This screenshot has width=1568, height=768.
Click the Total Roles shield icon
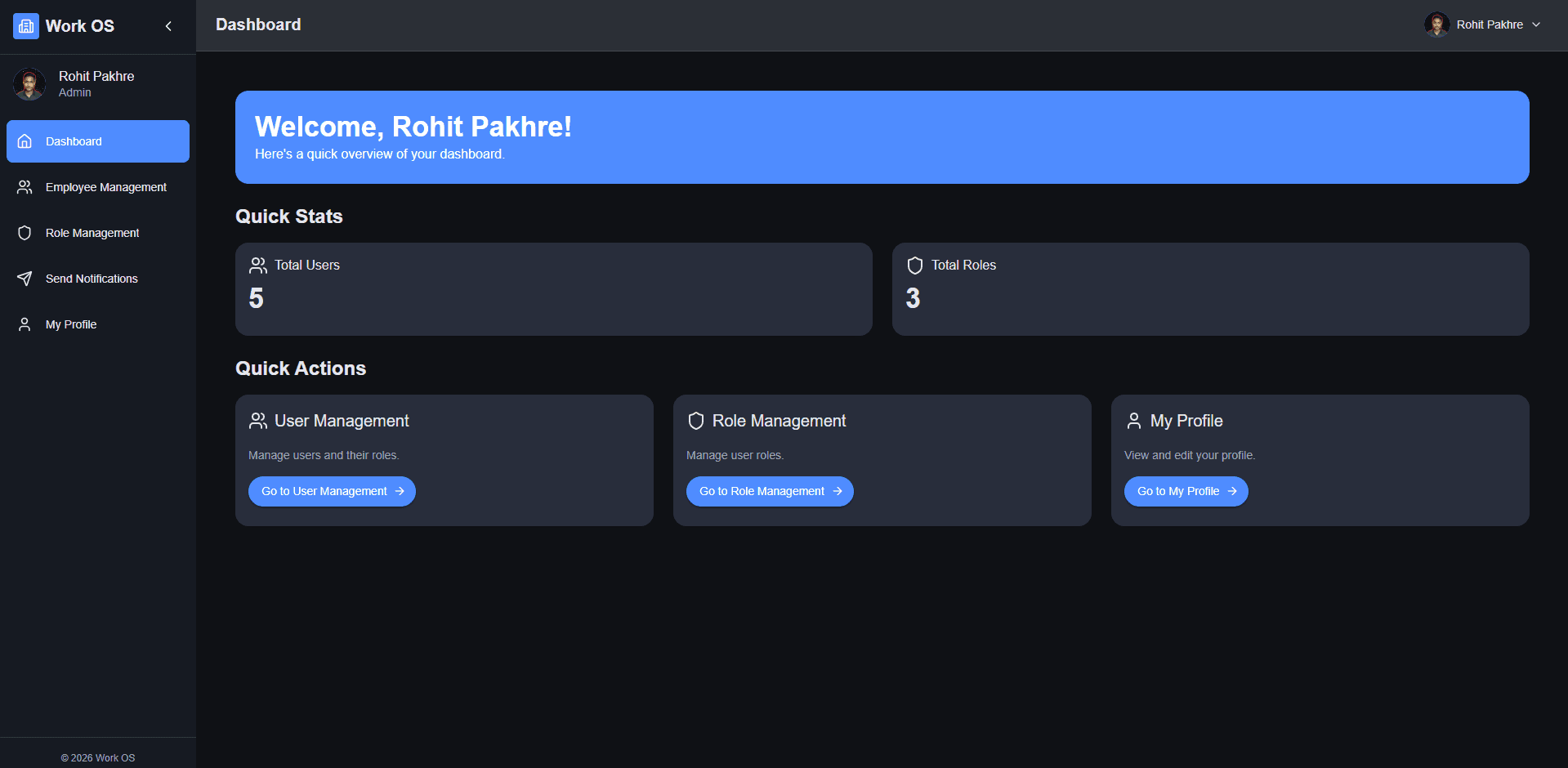point(915,266)
